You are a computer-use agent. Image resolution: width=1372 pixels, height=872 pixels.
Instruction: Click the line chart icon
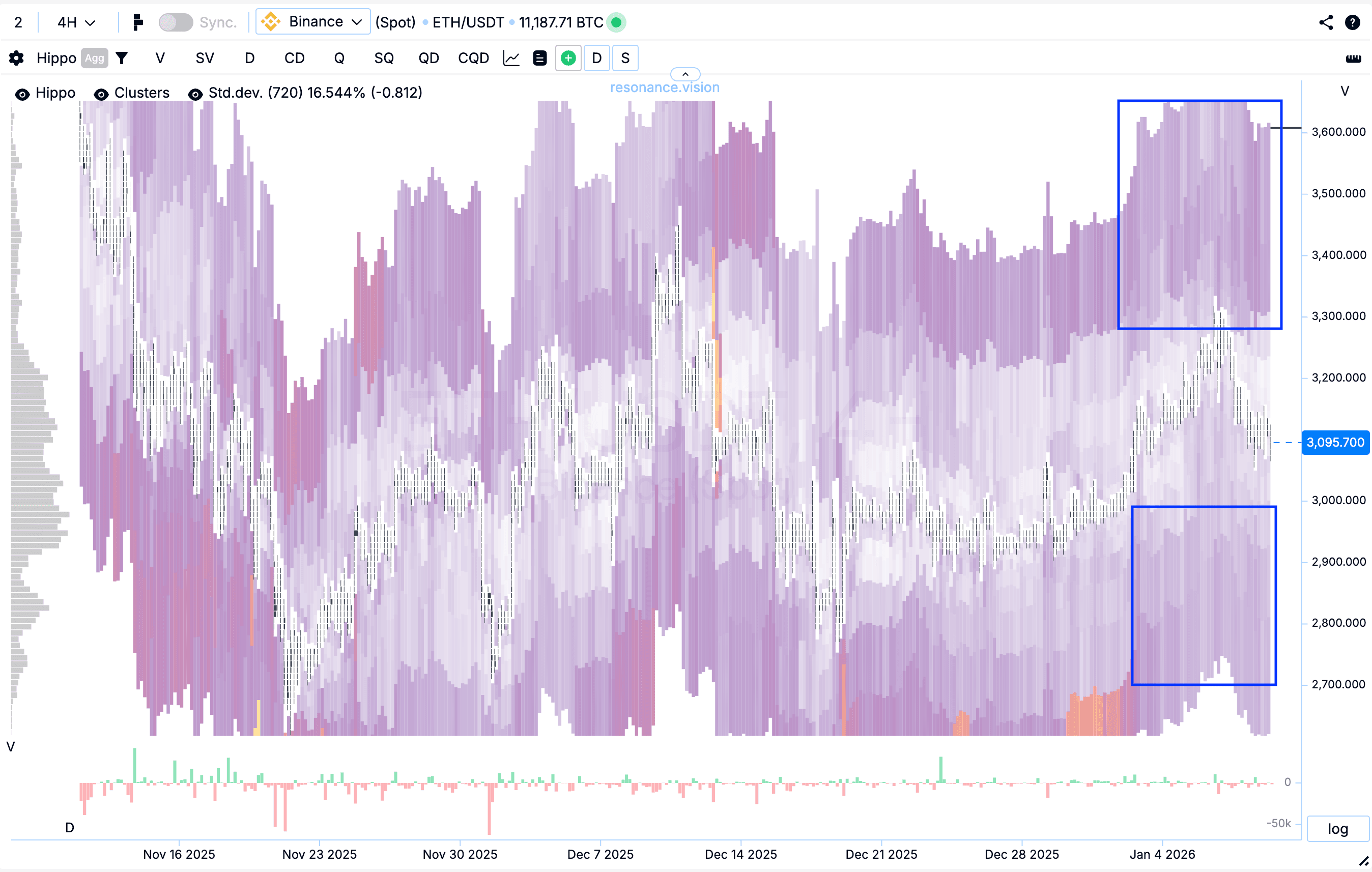(511, 58)
